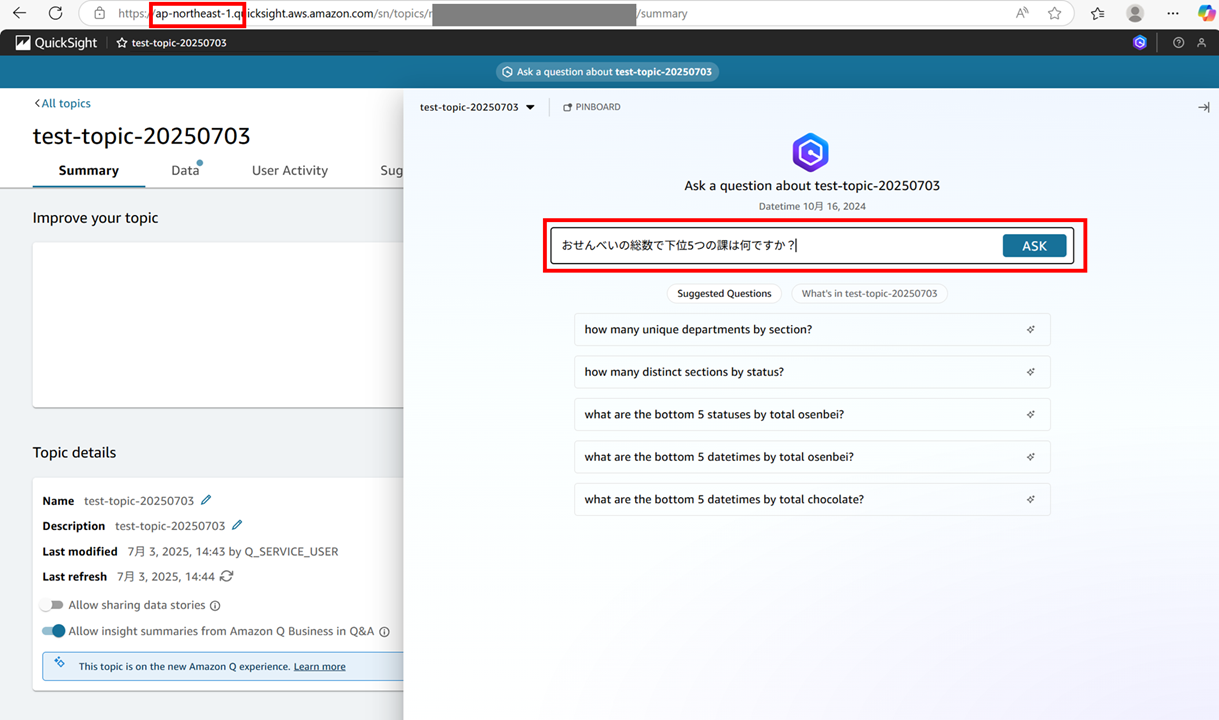Switch to the Data tab

185,170
